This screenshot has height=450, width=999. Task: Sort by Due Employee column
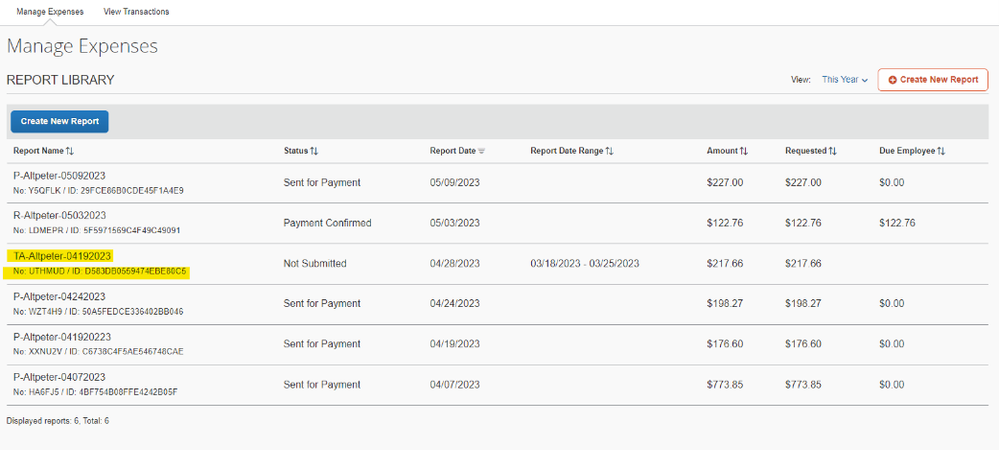click(x=912, y=151)
